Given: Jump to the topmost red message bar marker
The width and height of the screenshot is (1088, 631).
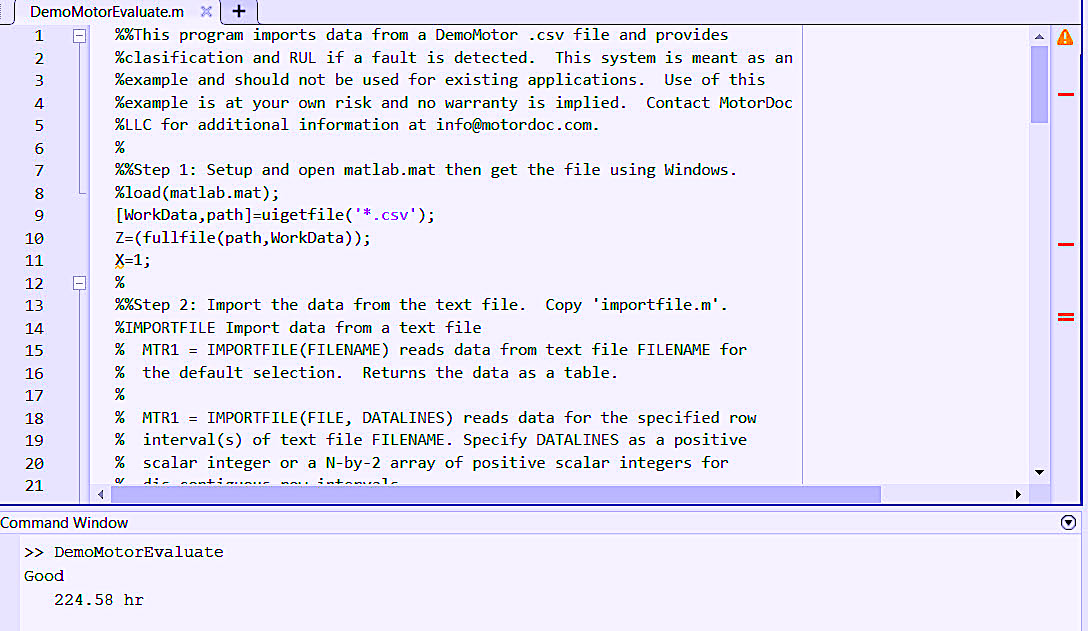Looking at the screenshot, I should point(1066,94).
